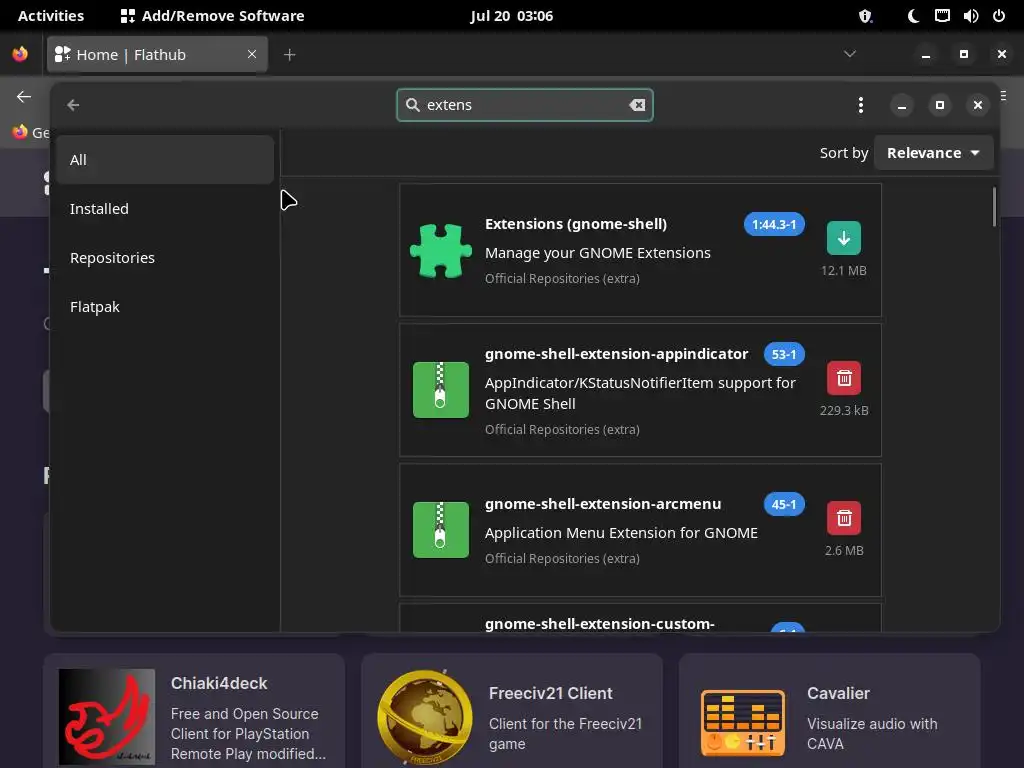Image resolution: width=1024 pixels, height=768 pixels.
Task: Minimize the Add/Remove Software window
Action: [901, 105]
